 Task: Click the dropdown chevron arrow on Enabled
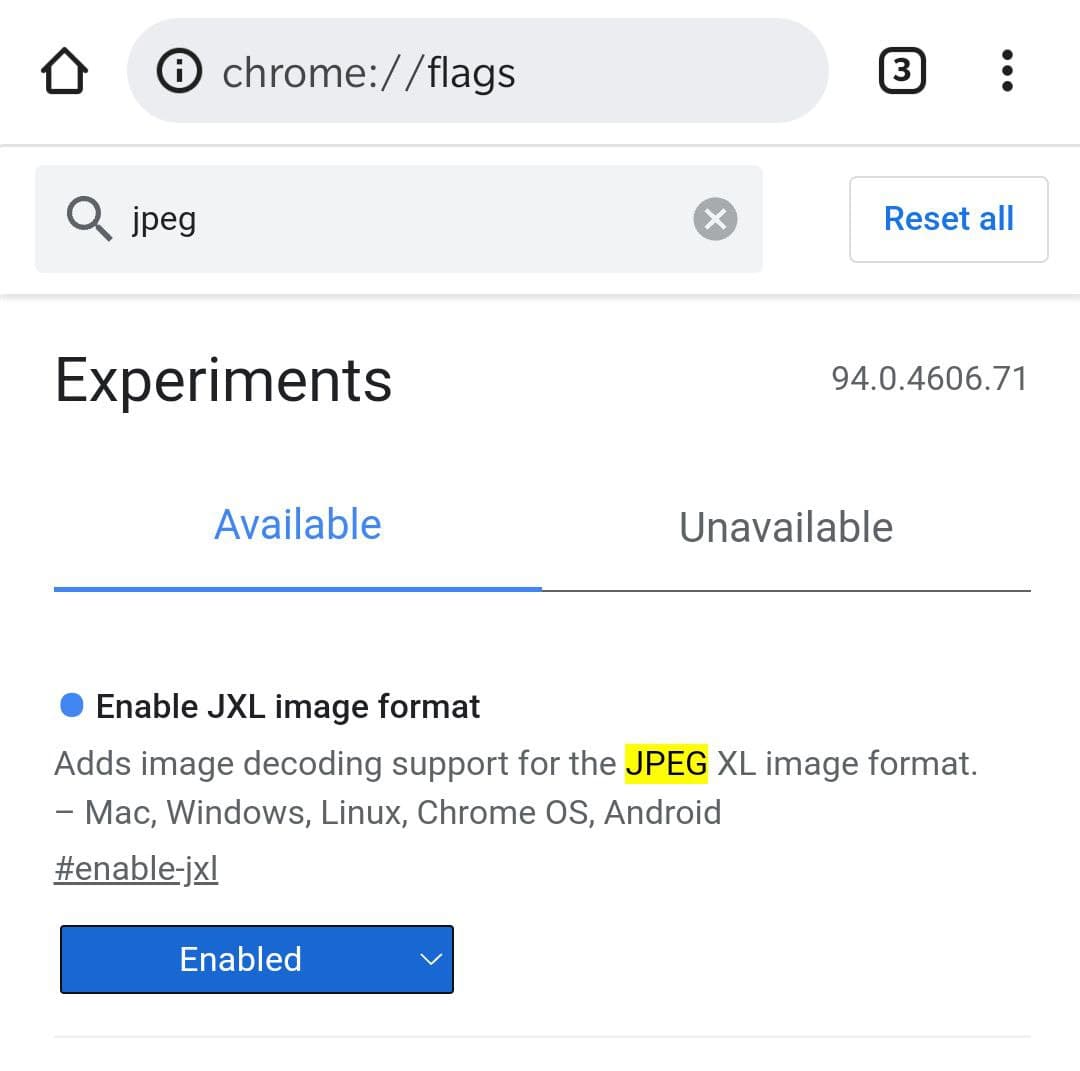pyautogui.click(x=431, y=959)
